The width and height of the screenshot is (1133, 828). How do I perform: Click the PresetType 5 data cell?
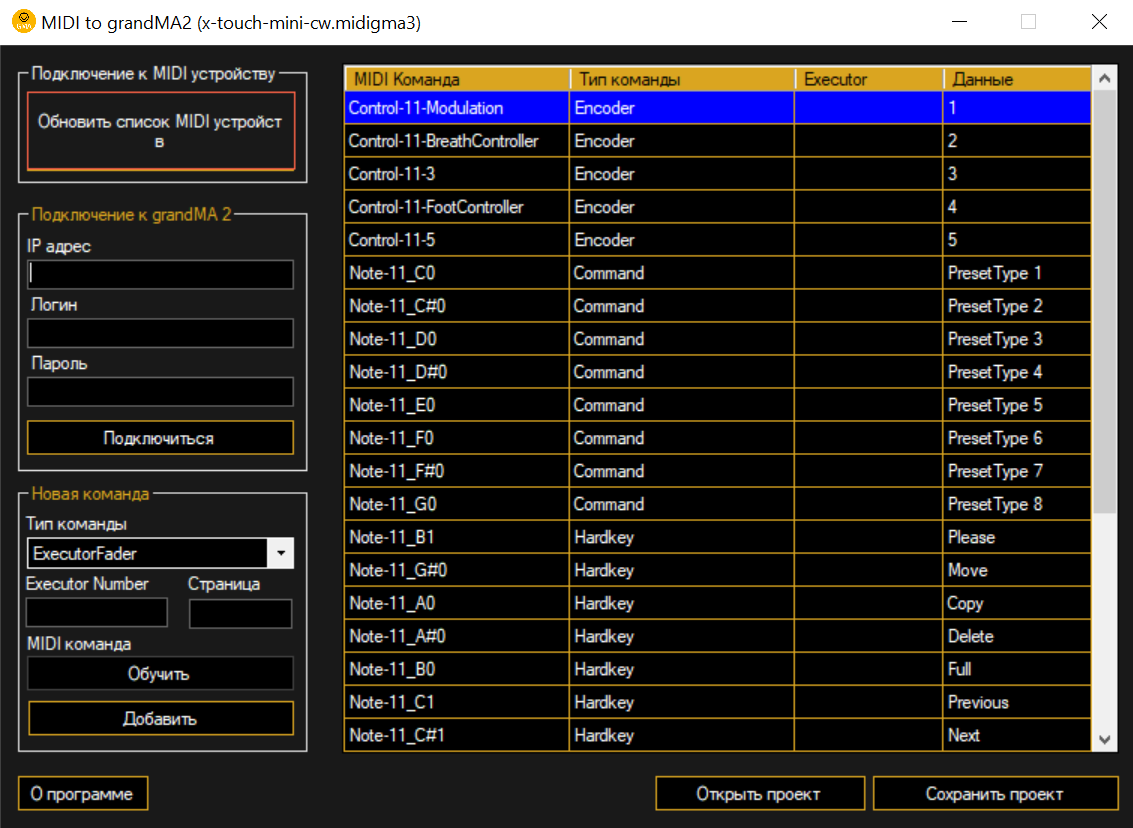click(1017, 405)
